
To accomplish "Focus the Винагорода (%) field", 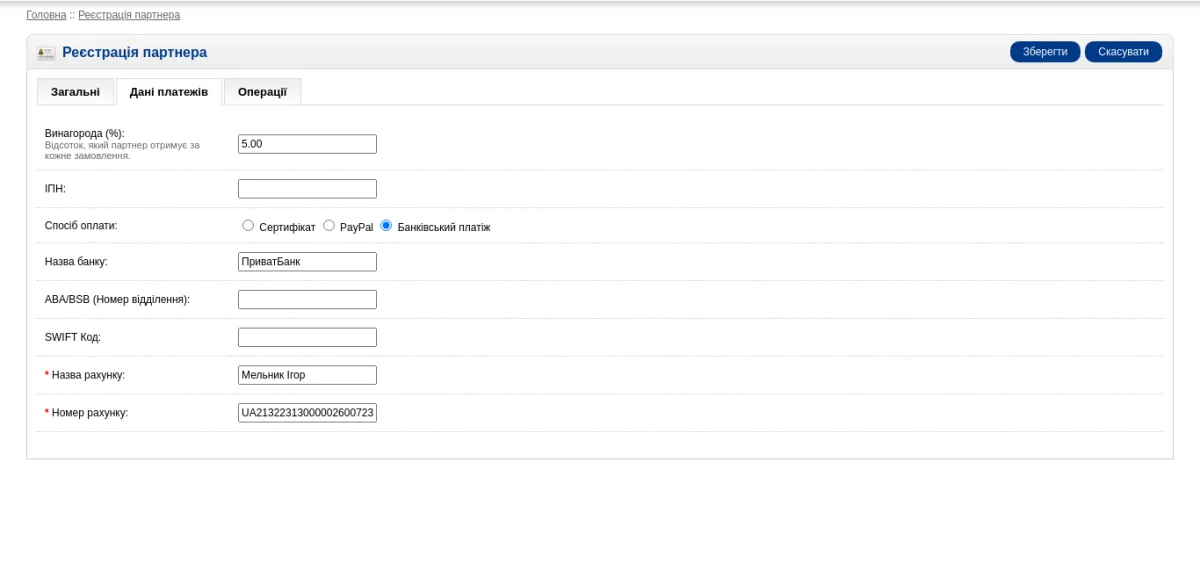I will click(x=307, y=144).
